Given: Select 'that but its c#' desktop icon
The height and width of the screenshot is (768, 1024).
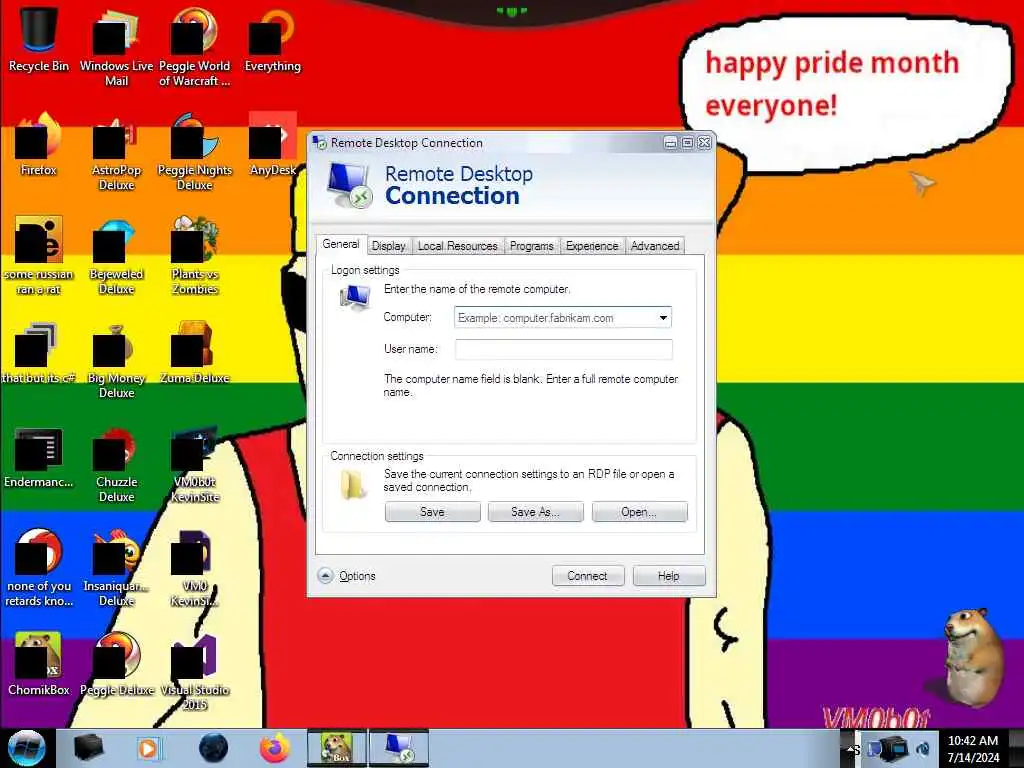Looking at the screenshot, I should [39, 351].
